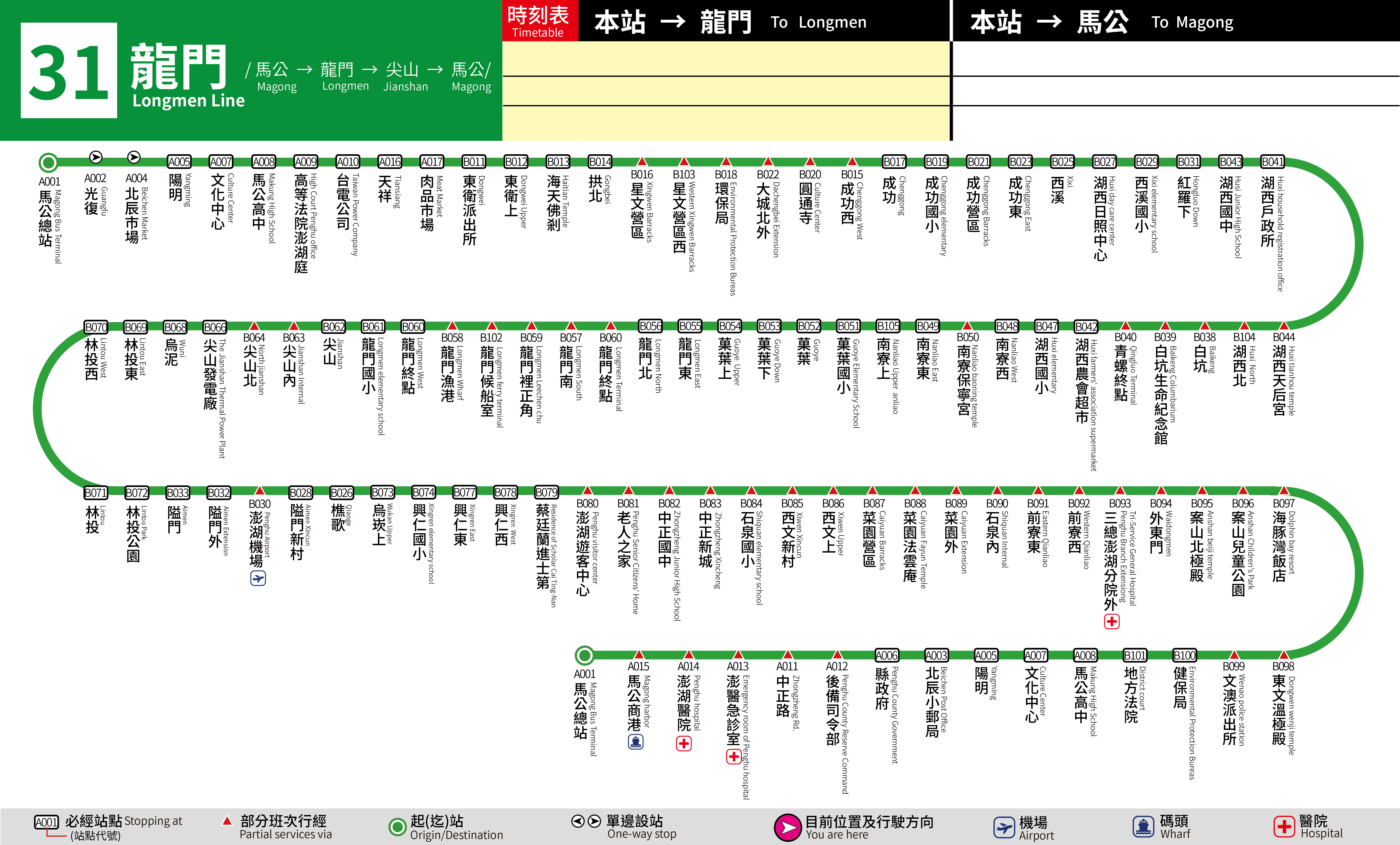Click the legend Airport plane icon
This screenshot has width=1400, height=845.
pos(1004,827)
